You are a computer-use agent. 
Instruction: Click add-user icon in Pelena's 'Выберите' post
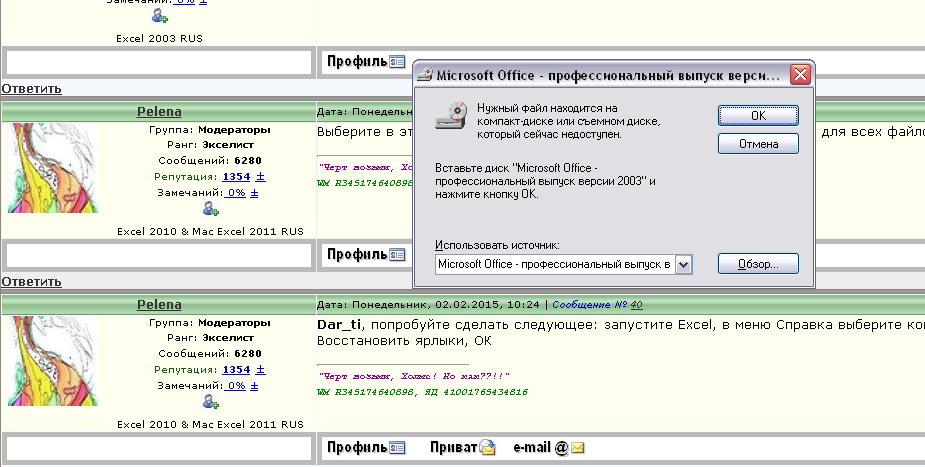pyautogui.click(x=211, y=209)
